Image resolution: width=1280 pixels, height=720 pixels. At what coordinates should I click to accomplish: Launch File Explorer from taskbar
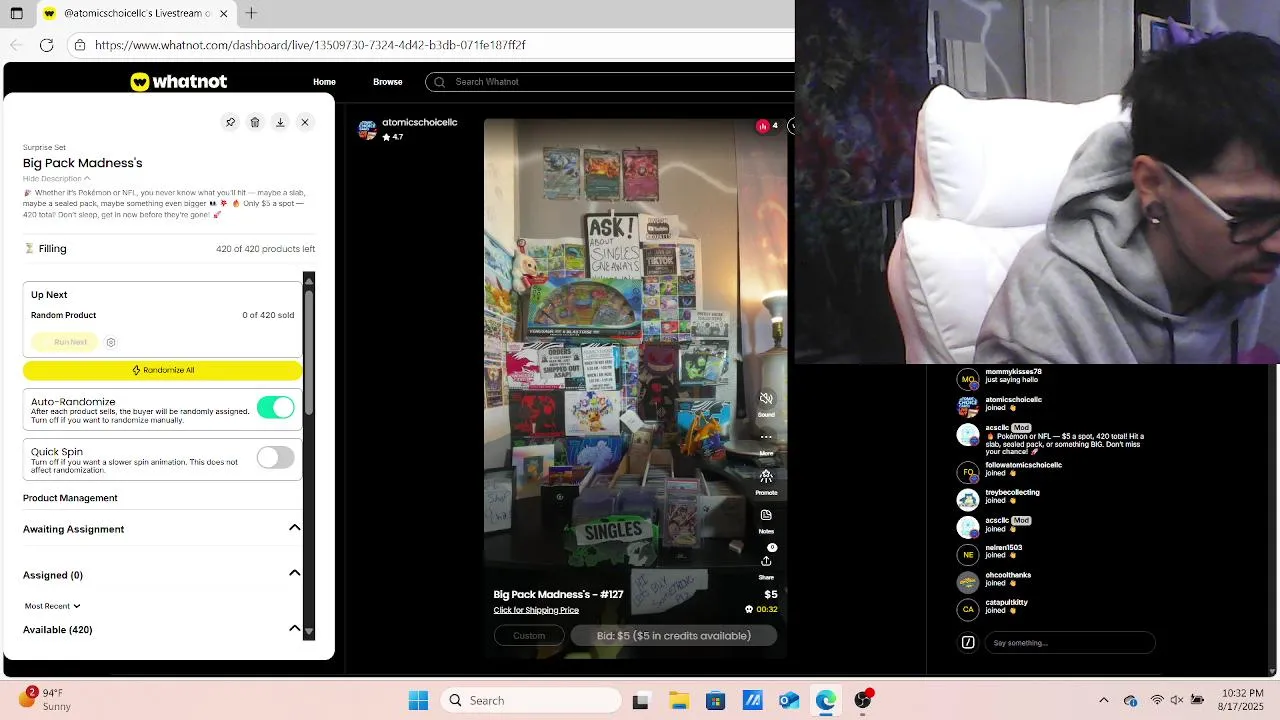point(678,701)
